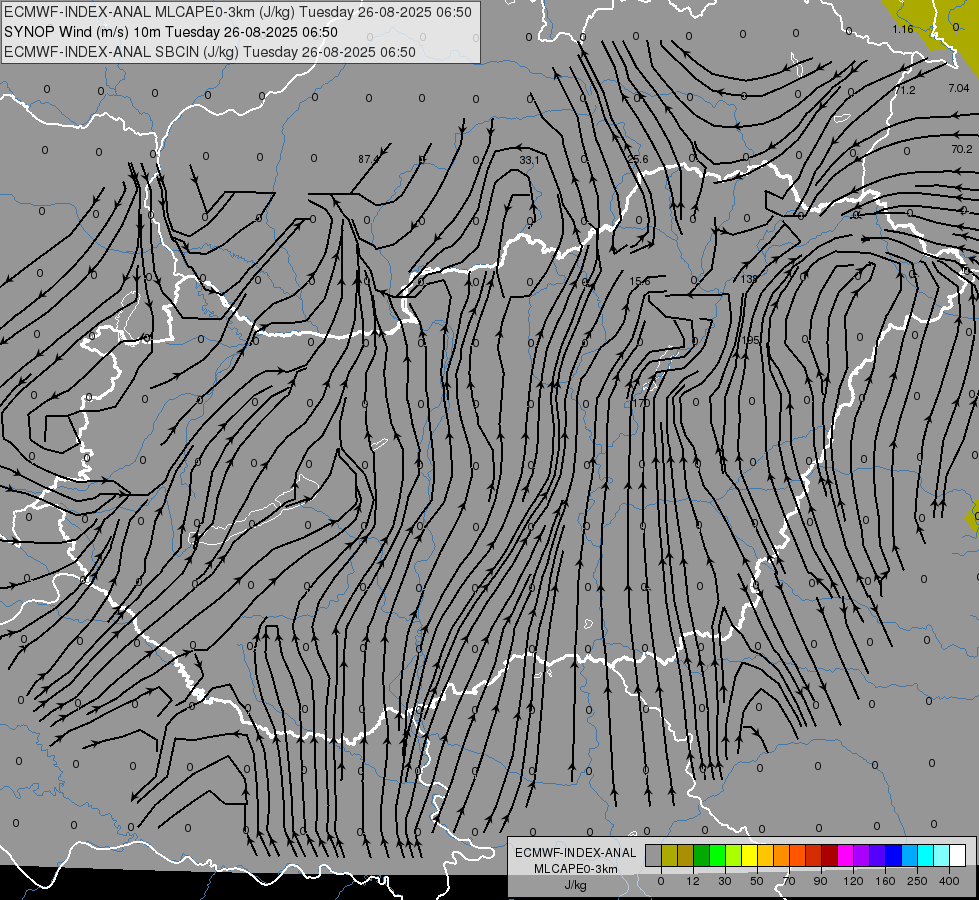Select the bright green legend swatch
The height and width of the screenshot is (900, 979).
[717, 855]
